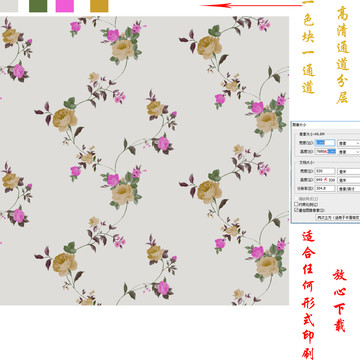Click the document width field showing 530
This screenshot has height=360, width=360.
[x=325, y=171]
